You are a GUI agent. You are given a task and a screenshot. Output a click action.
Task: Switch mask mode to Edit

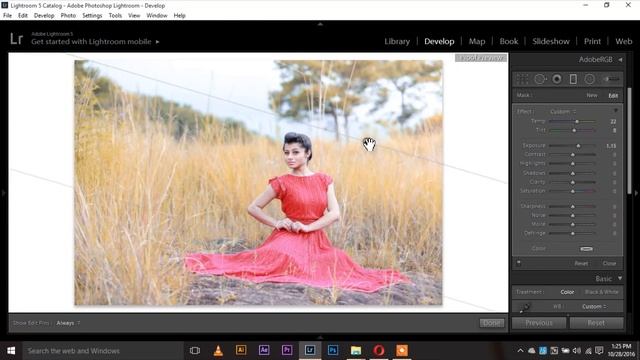point(613,96)
